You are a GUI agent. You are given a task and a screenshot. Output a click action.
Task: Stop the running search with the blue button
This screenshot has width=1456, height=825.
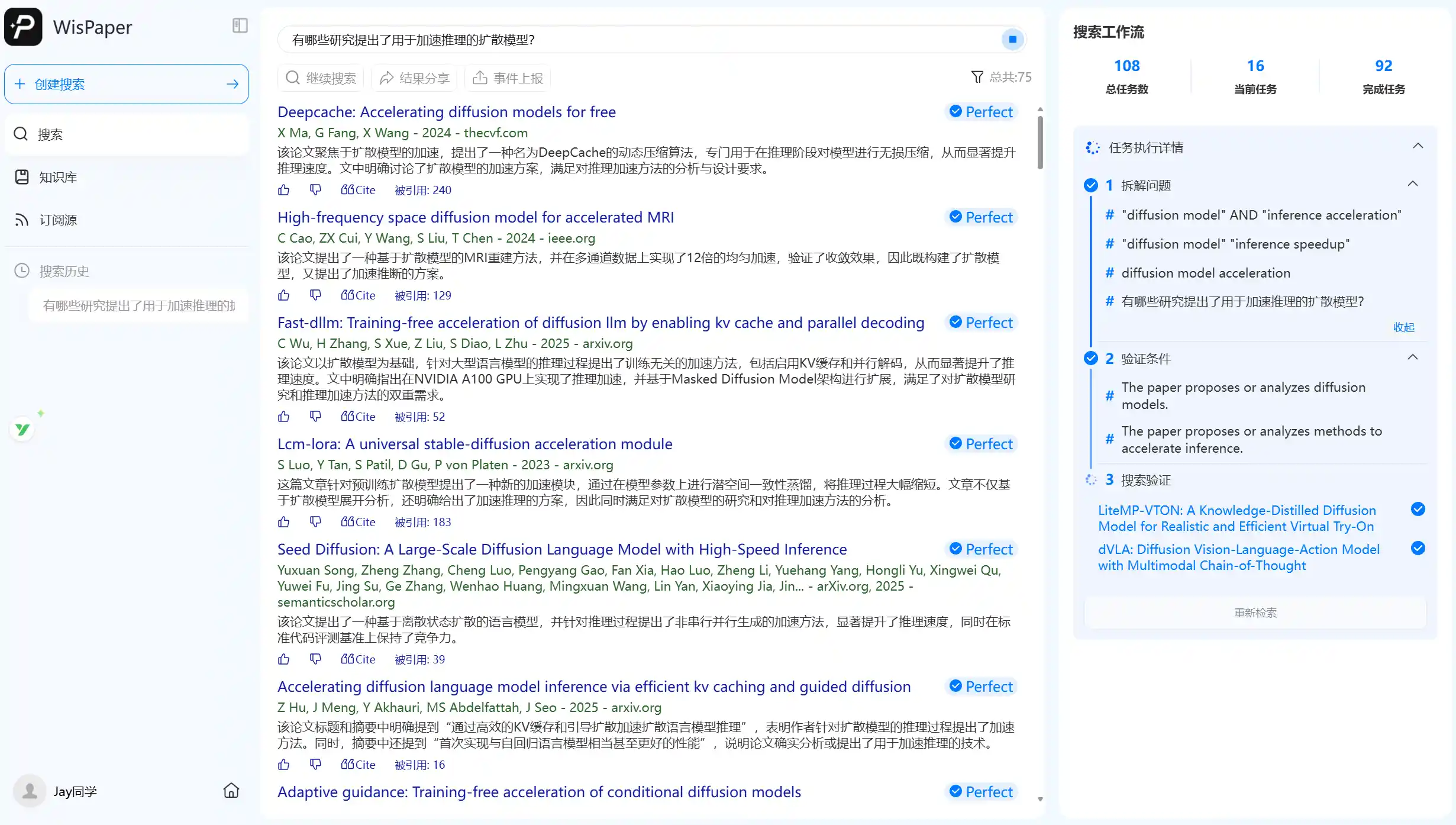[1012, 40]
